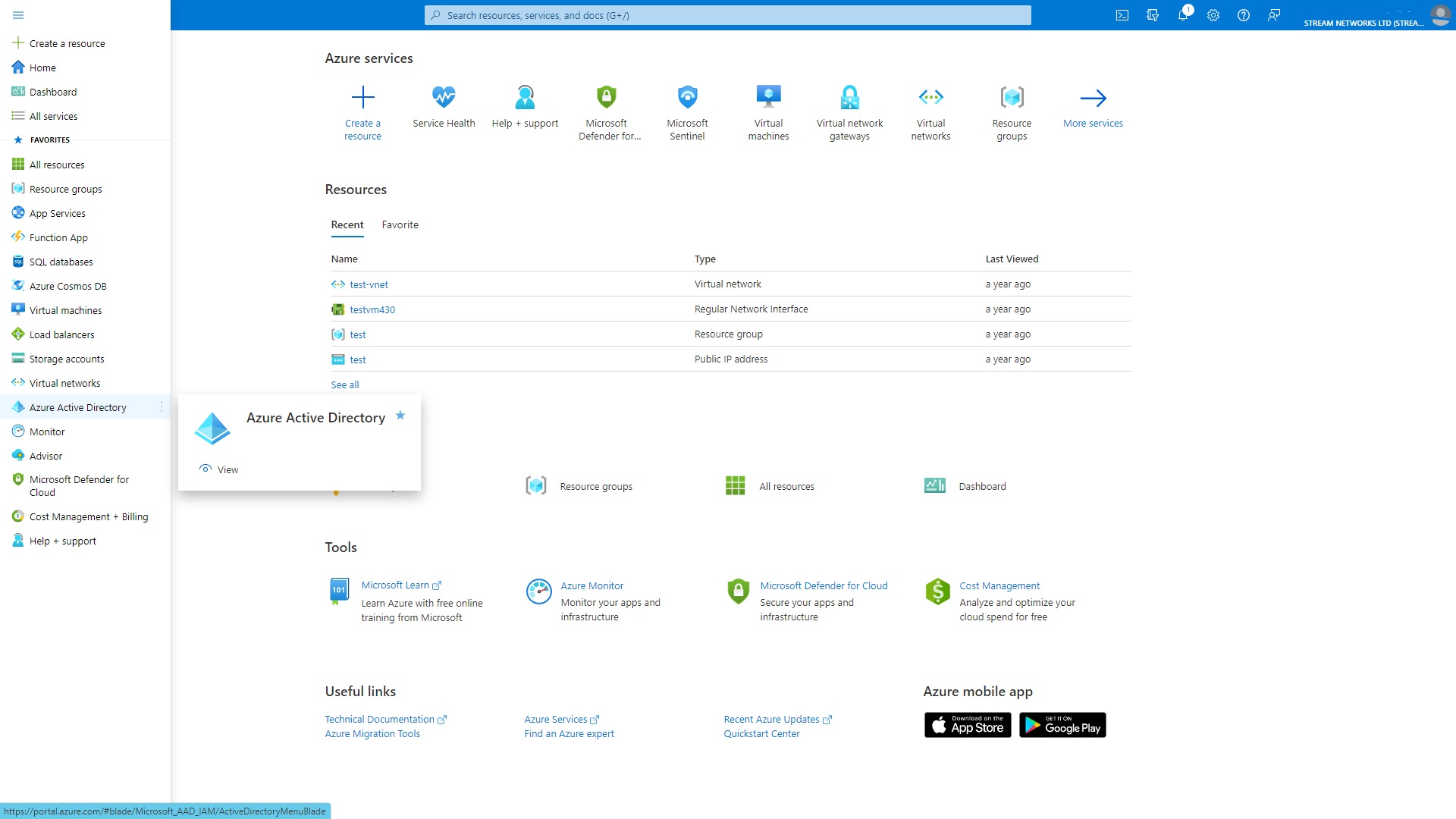1456x819 pixels.
Task: Select the Virtual network gateways icon
Action: [x=849, y=96]
